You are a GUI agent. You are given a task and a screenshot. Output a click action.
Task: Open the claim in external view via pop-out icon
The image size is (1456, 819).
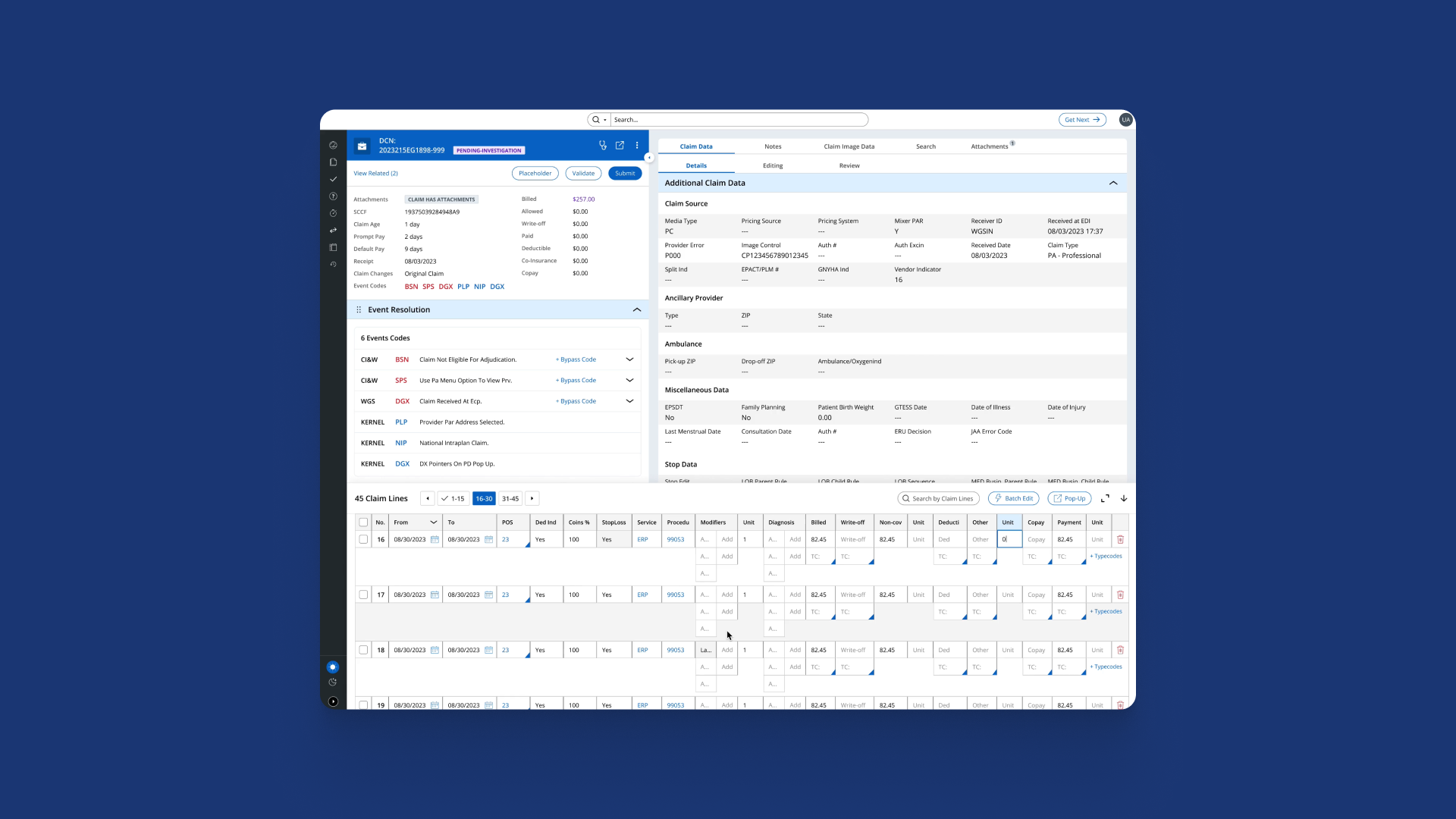(x=620, y=146)
